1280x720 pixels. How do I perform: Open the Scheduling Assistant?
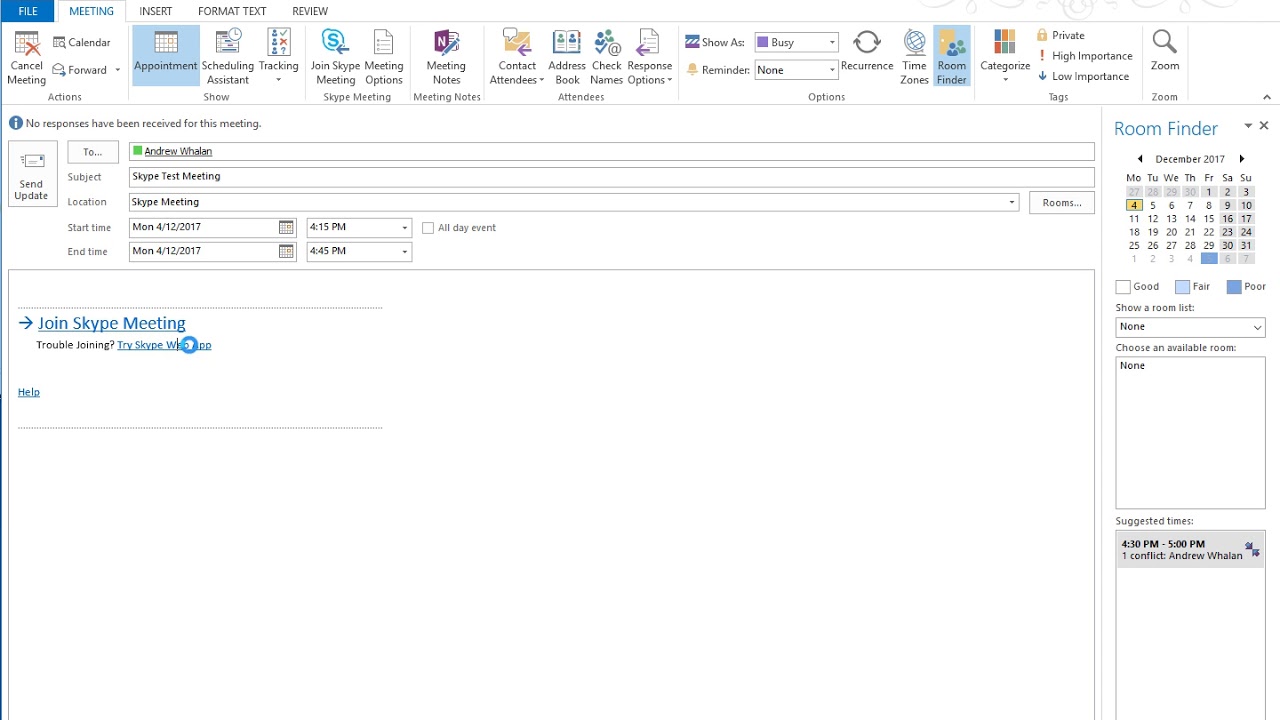228,55
